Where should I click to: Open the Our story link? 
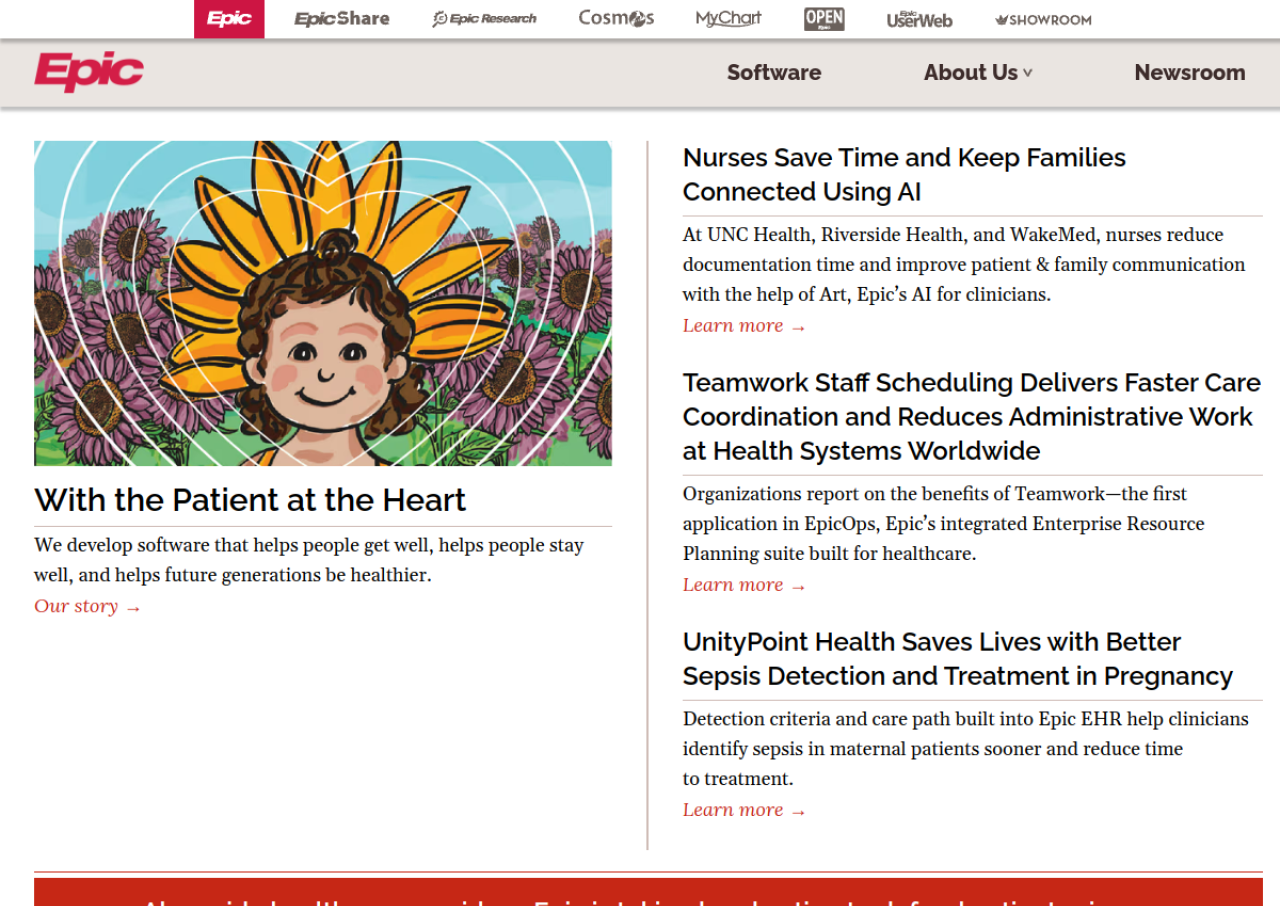(88, 606)
